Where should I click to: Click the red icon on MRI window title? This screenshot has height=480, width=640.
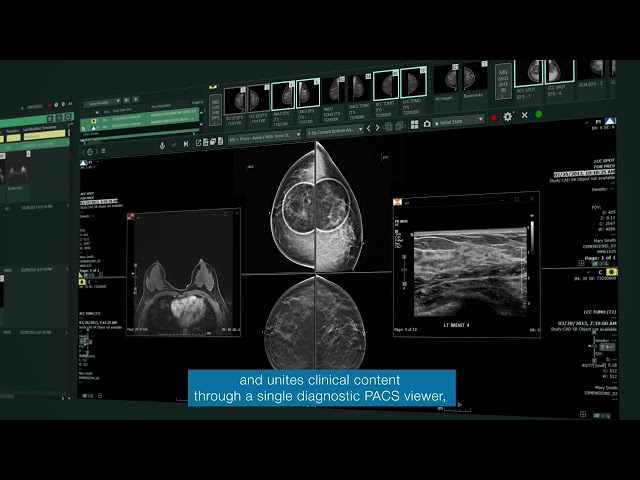coord(130,217)
